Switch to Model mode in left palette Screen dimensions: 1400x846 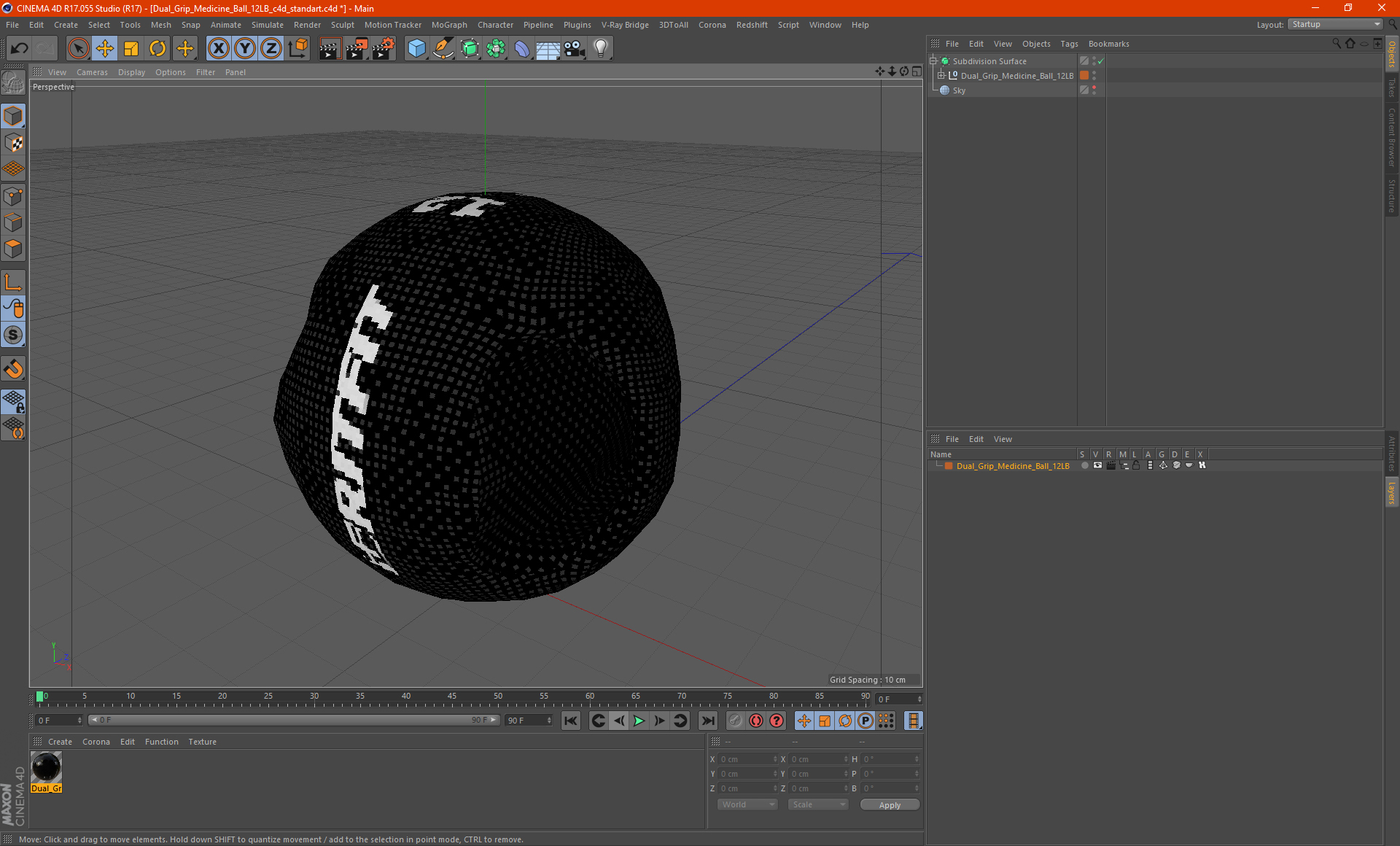point(13,117)
